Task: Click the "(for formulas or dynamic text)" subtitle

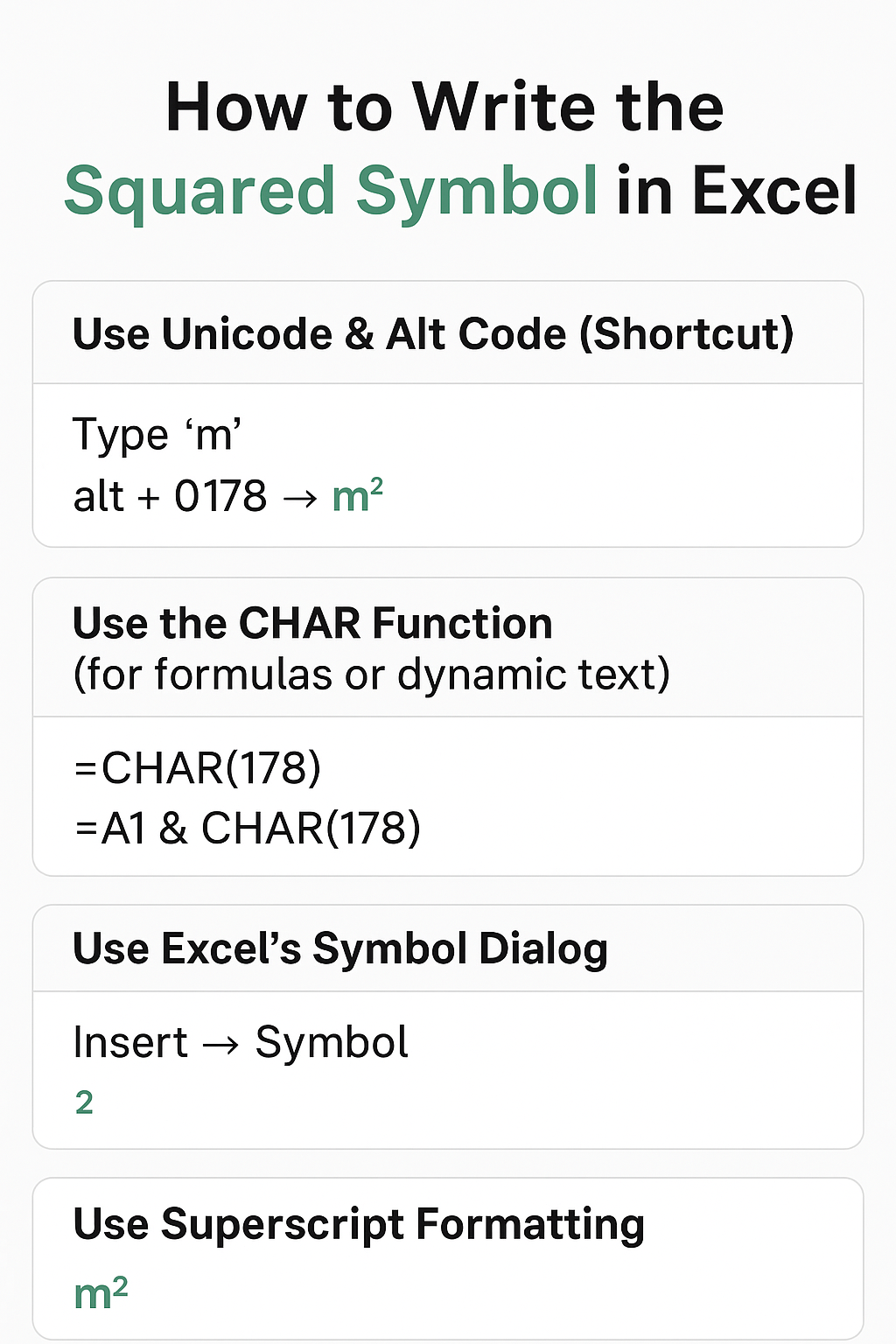Action: click(x=371, y=675)
